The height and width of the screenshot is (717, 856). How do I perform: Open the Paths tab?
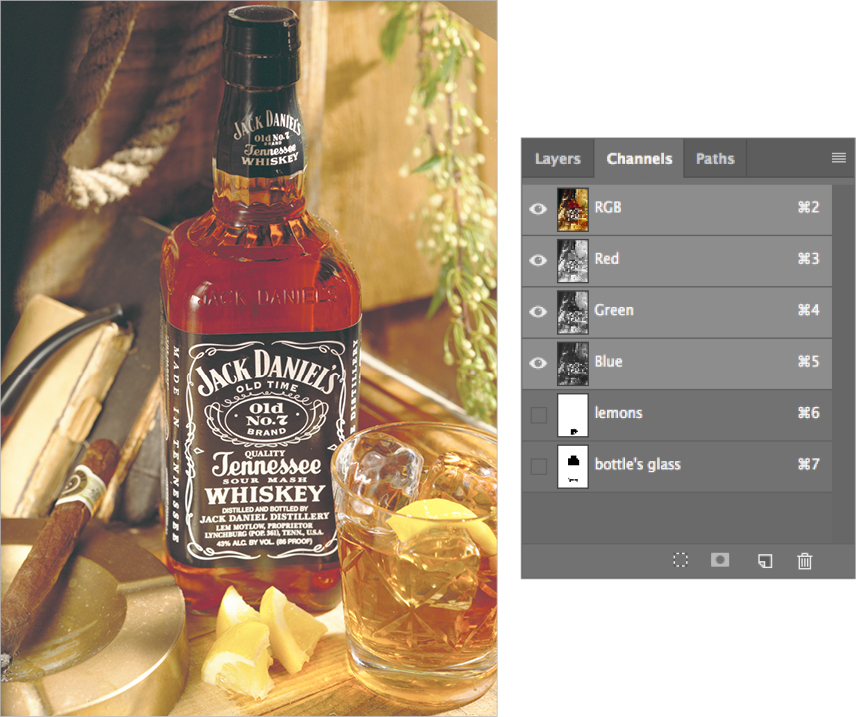coord(715,158)
